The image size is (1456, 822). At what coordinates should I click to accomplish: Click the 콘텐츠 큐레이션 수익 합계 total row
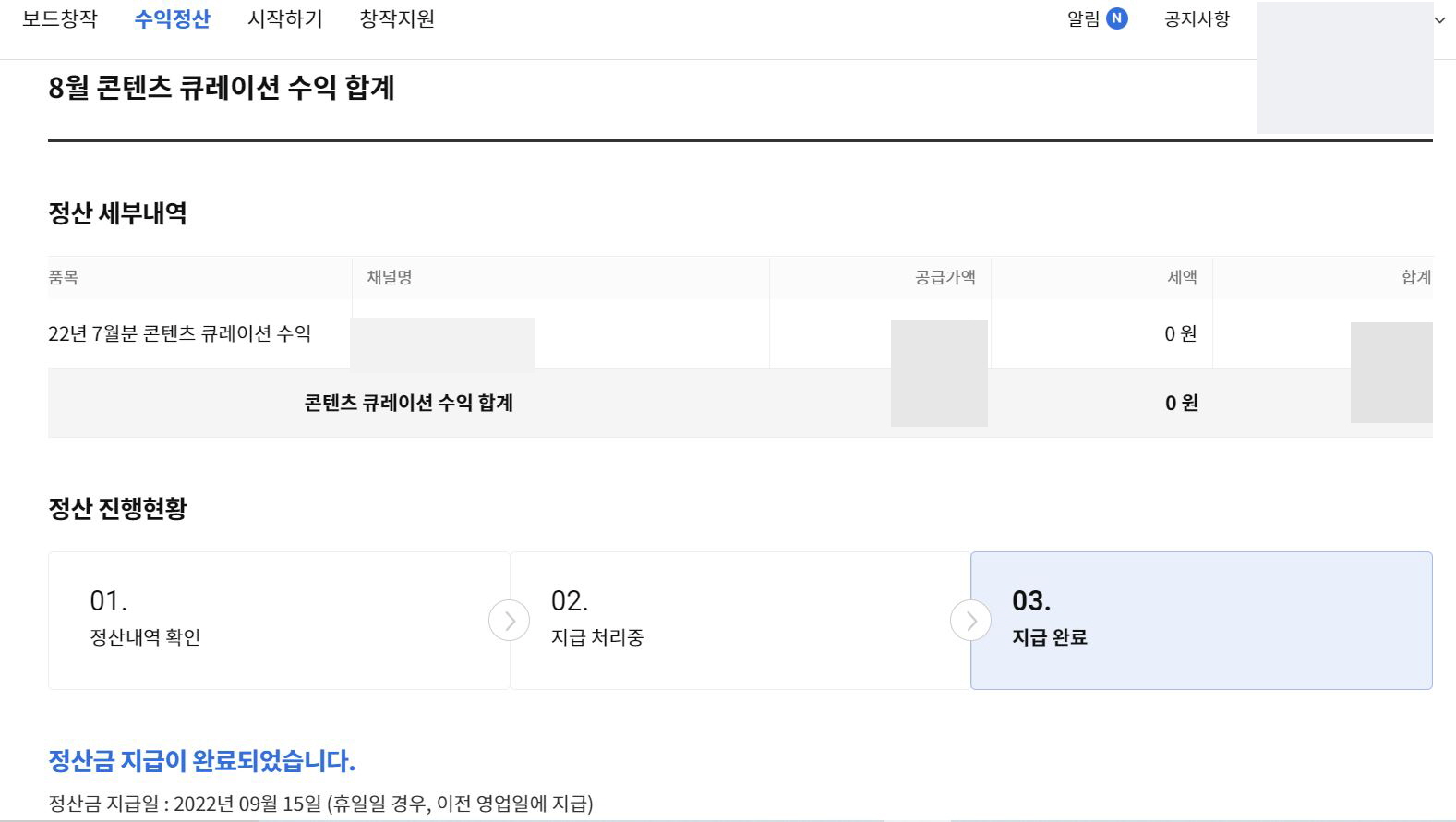click(409, 403)
